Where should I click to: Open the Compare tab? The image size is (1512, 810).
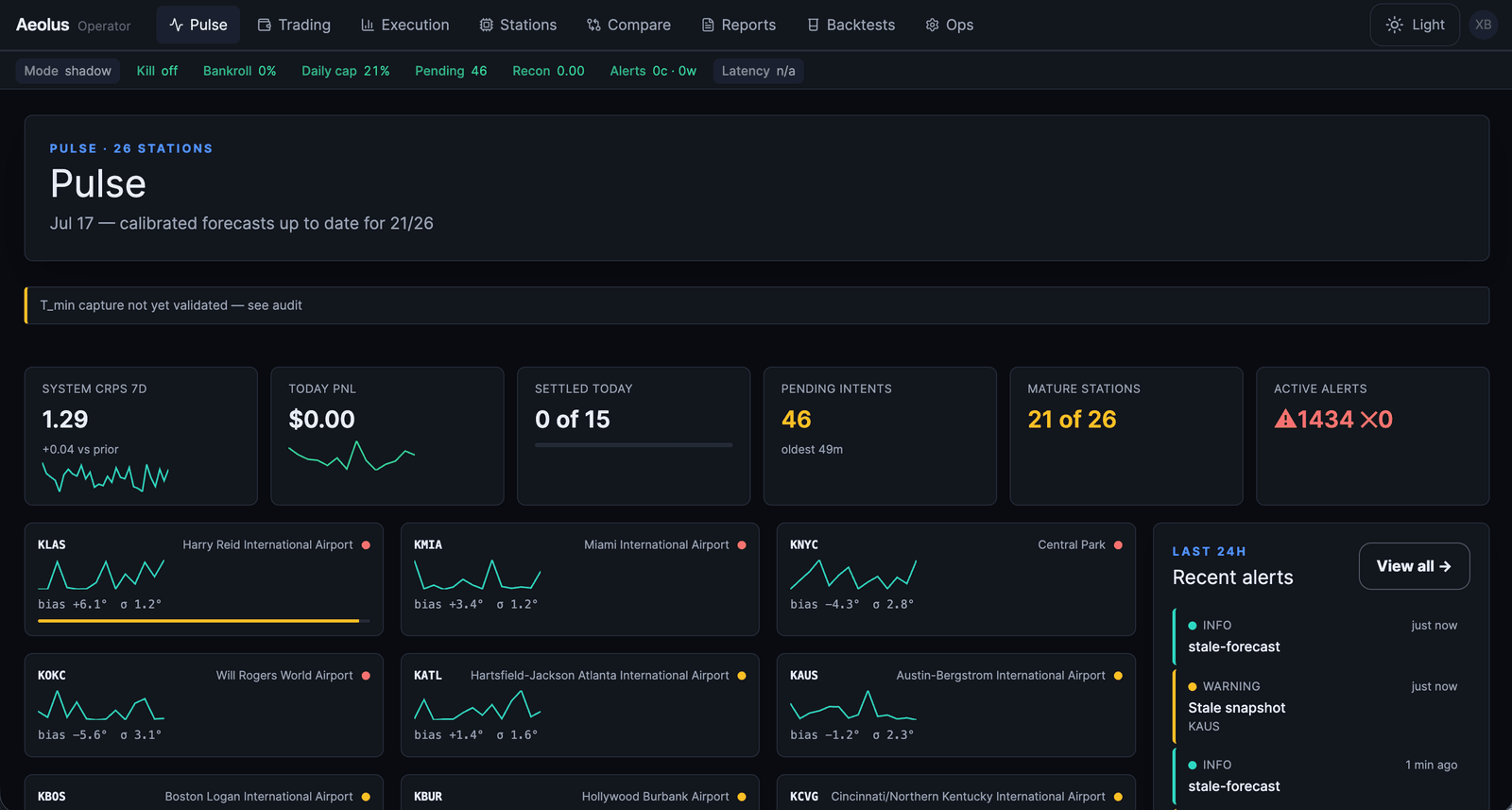[628, 25]
